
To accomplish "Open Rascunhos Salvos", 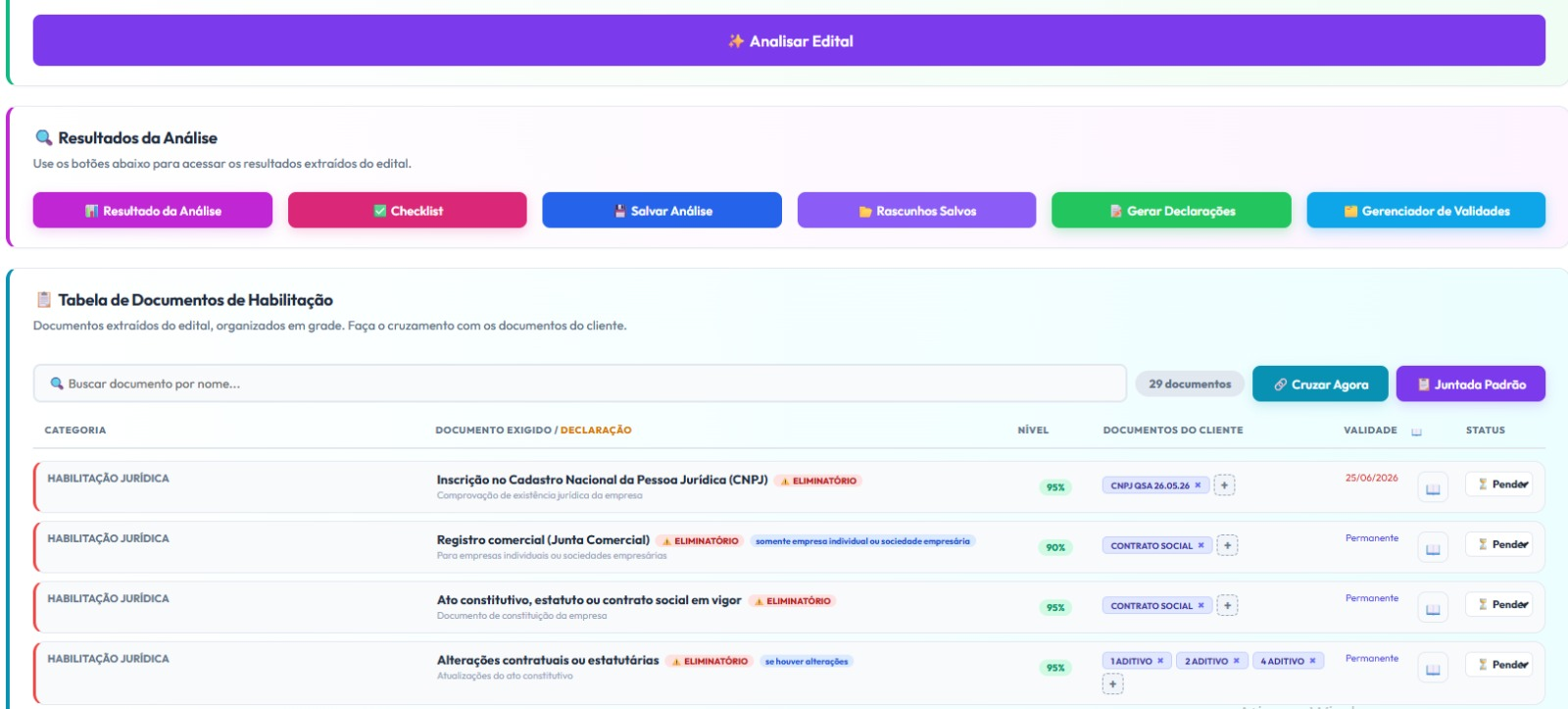I will (917, 210).
